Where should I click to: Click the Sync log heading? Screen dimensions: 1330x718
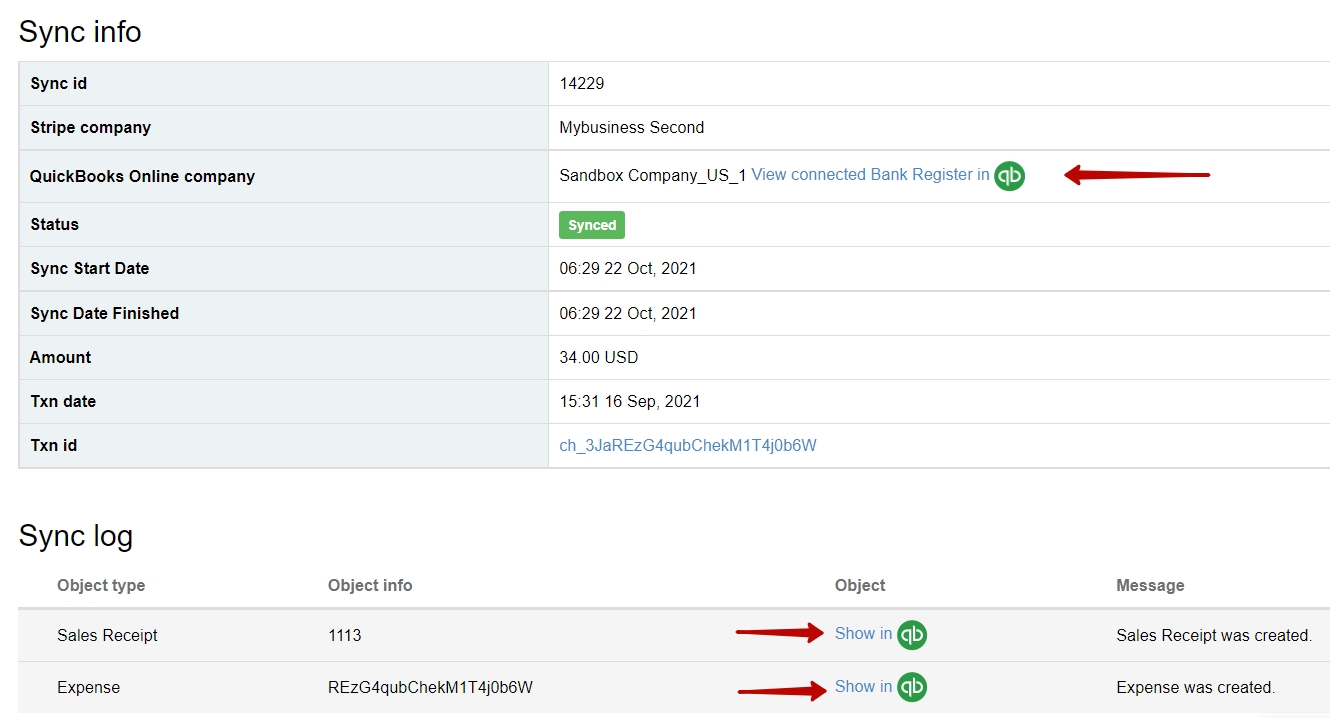pos(76,536)
